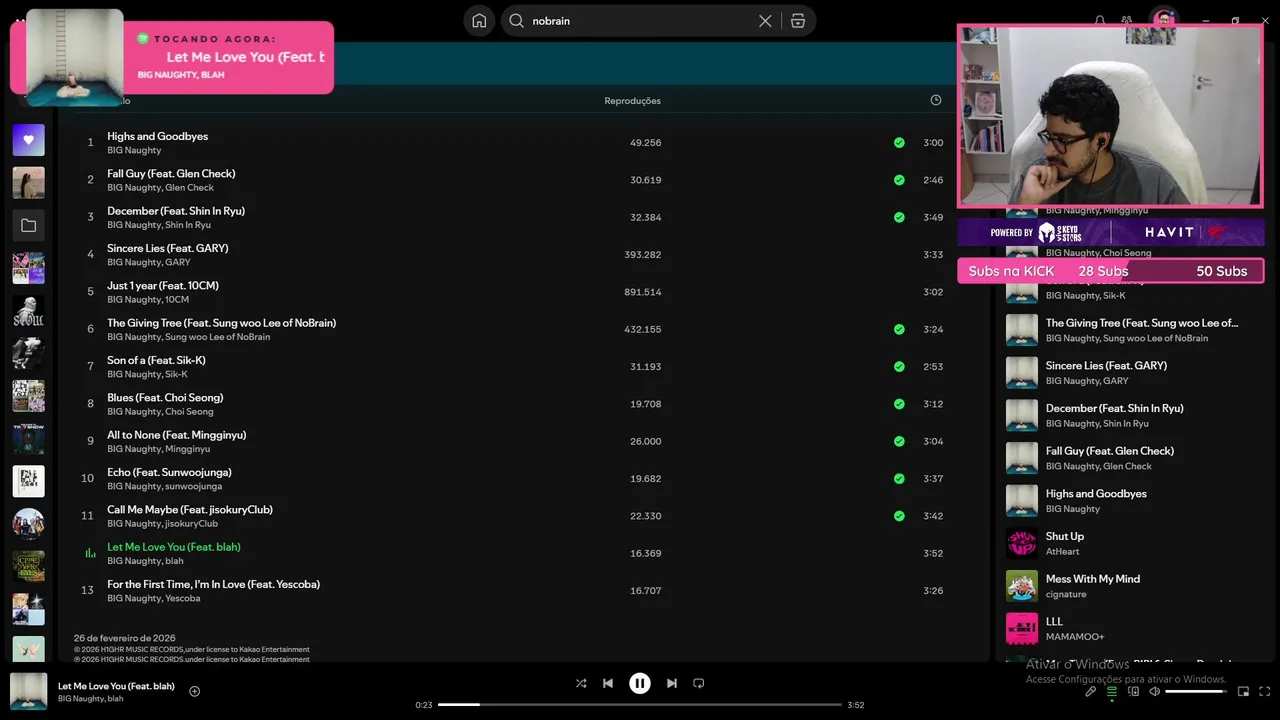
Task: Mute the volume speaker icon
Action: point(1154,691)
